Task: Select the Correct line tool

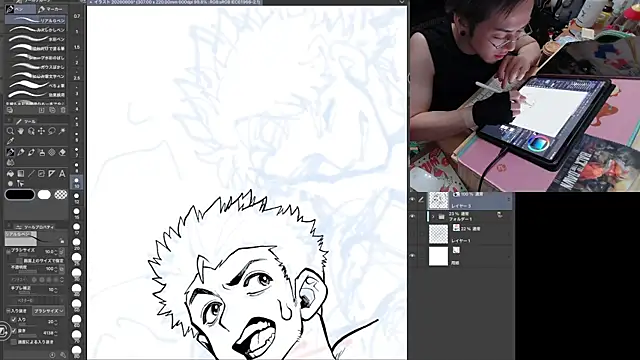Action: tap(20, 183)
